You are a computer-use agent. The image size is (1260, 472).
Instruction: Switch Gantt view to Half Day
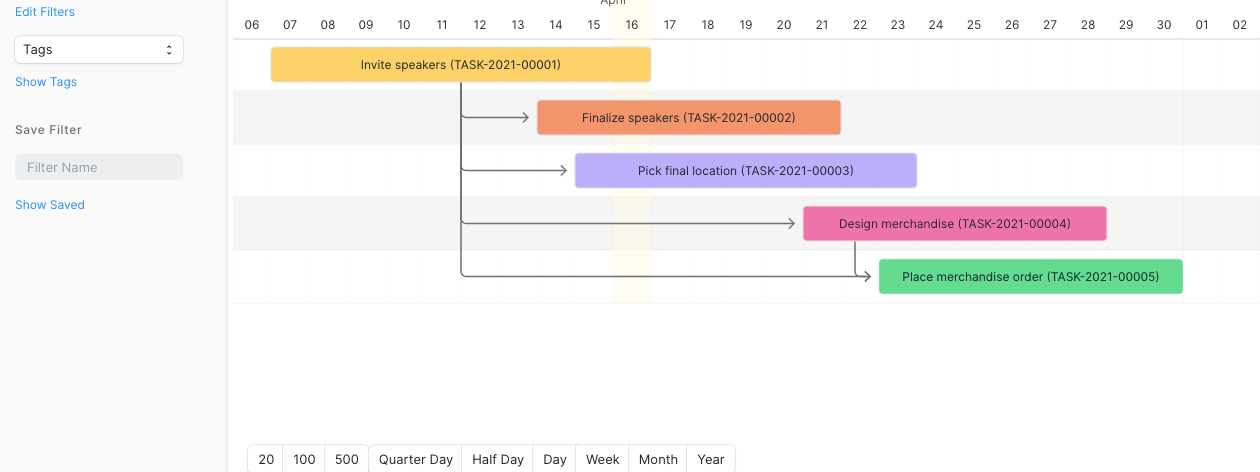pyautogui.click(x=498, y=459)
